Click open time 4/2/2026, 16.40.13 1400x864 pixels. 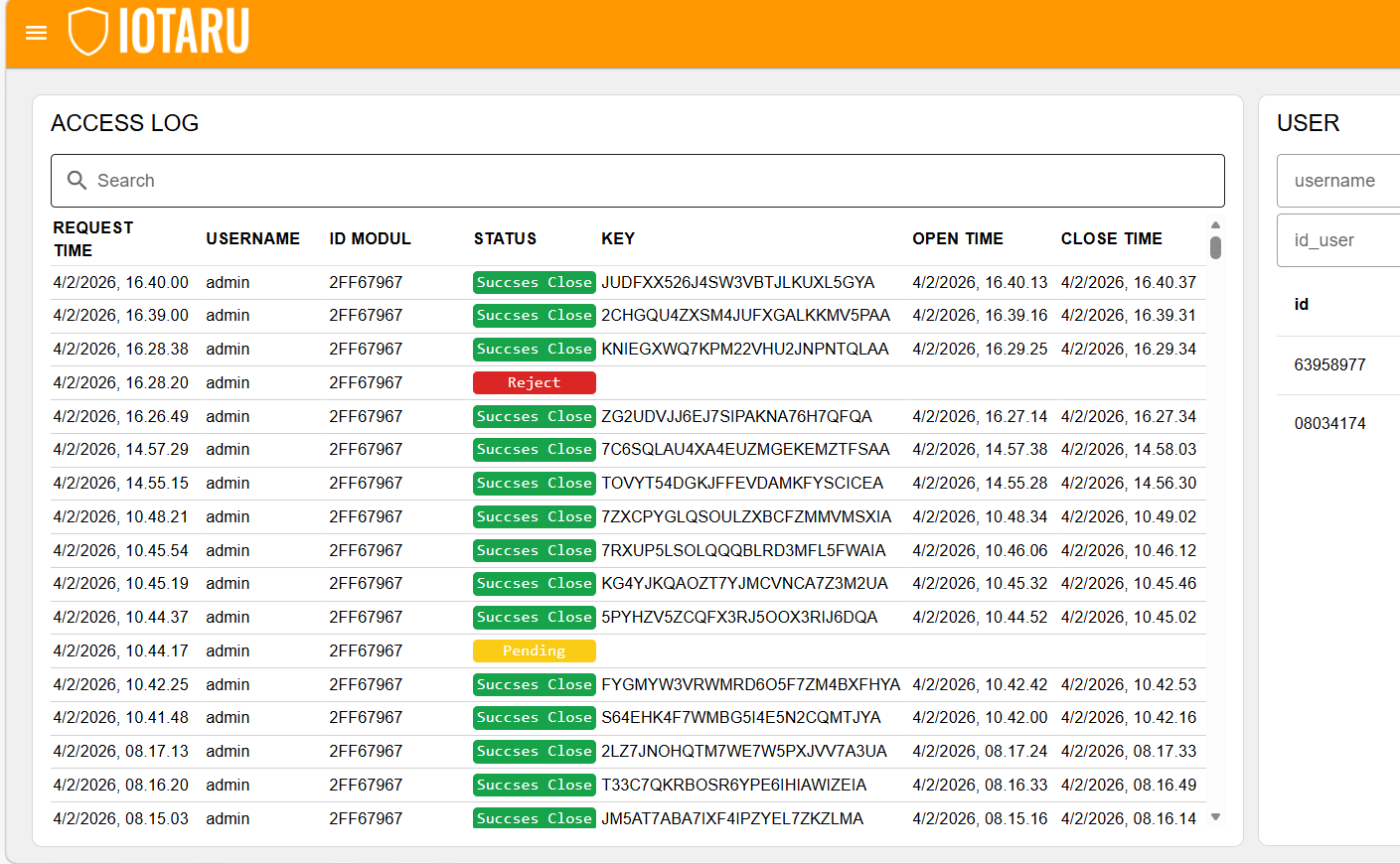click(x=980, y=282)
